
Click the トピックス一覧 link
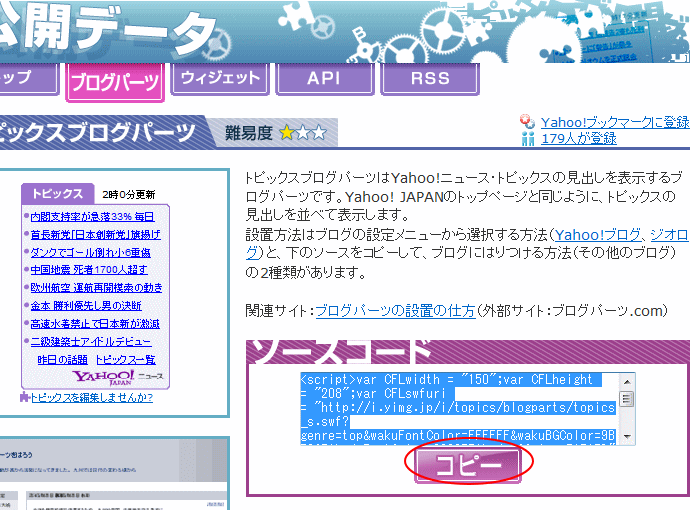coord(126,360)
